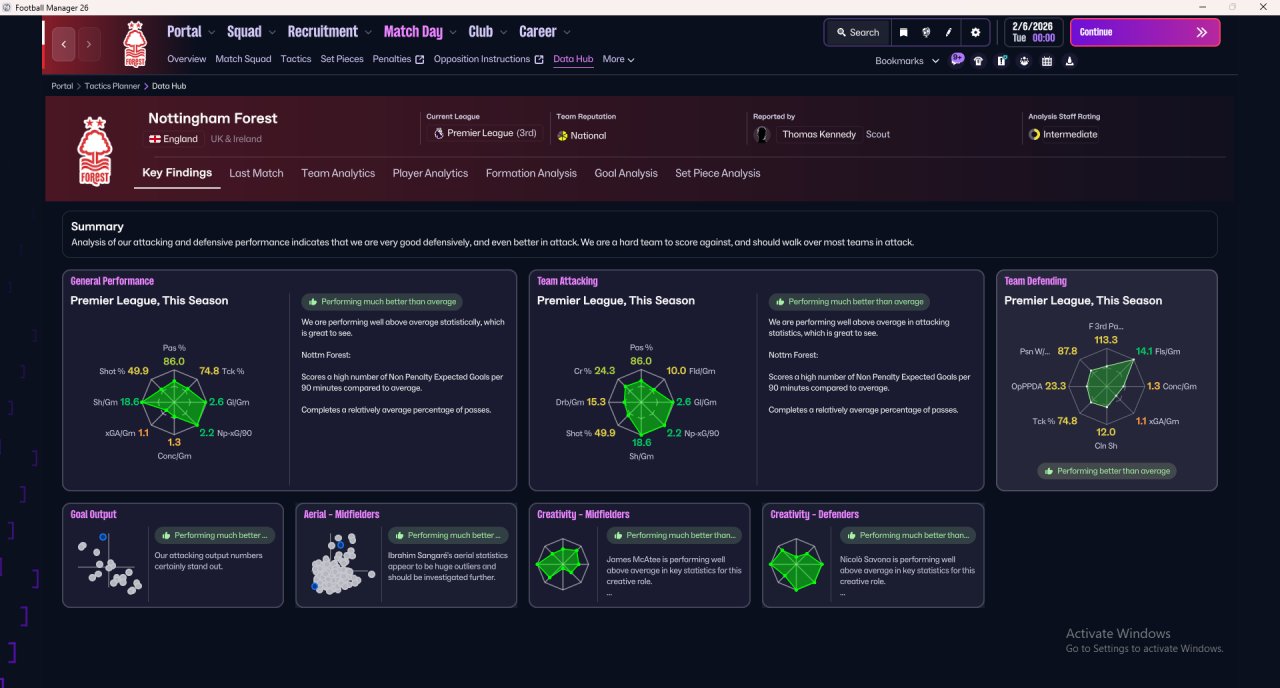Click Team Defending 'Performing better than average' badge

(1106, 471)
